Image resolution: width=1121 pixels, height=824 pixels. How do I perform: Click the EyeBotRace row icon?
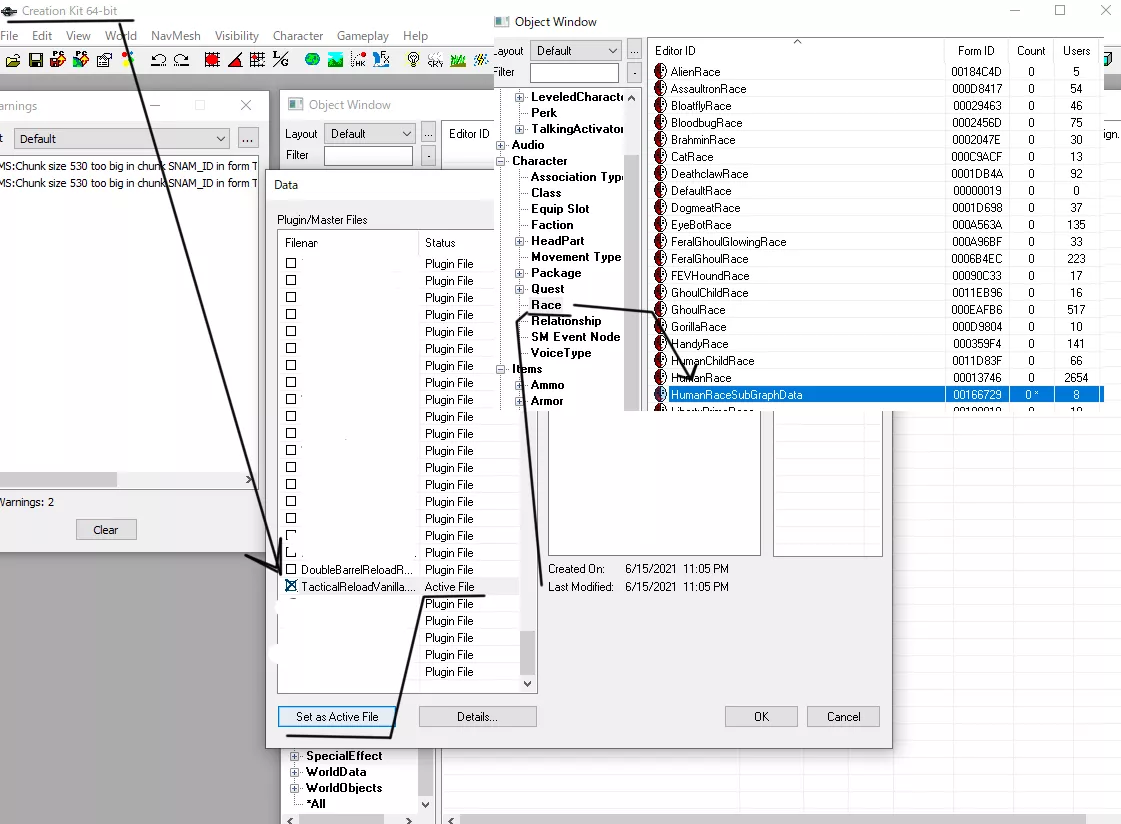click(x=661, y=224)
